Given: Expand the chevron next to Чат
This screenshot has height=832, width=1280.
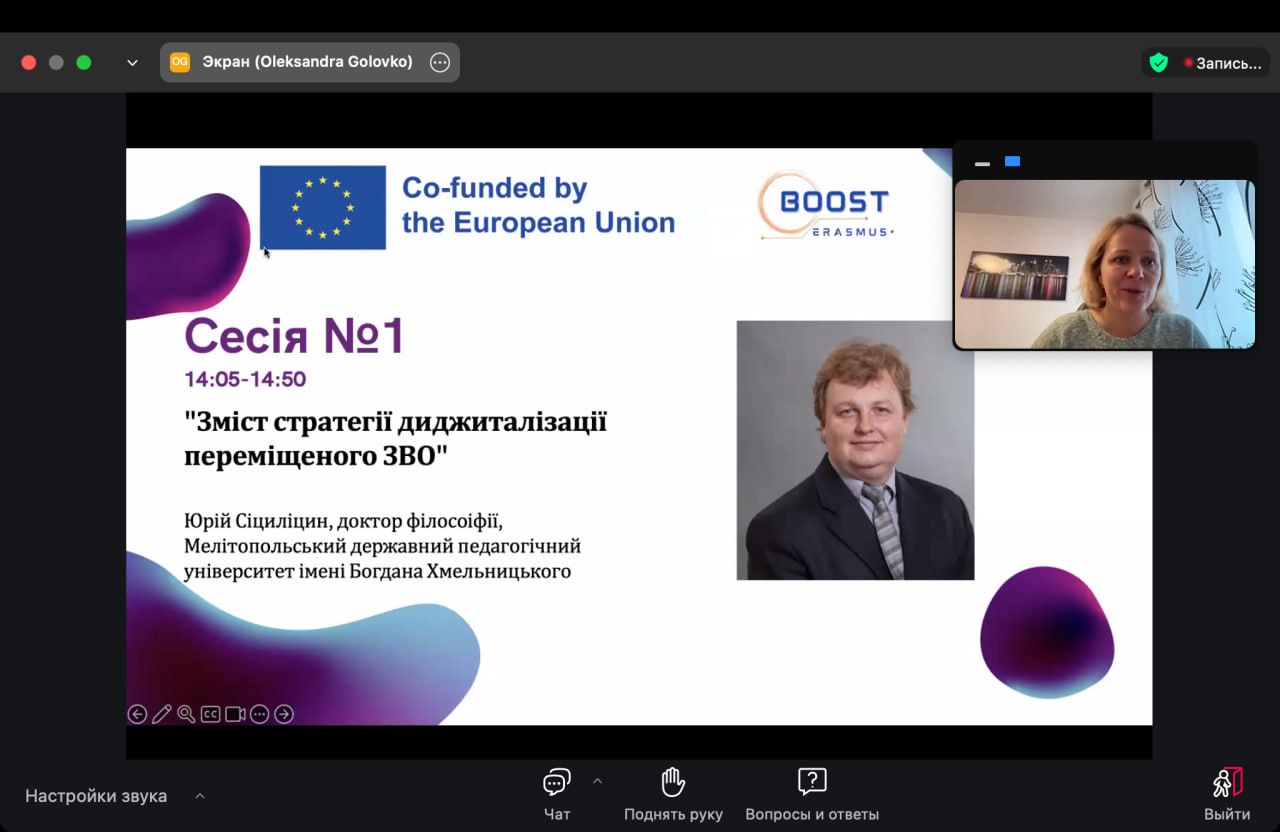Looking at the screenshot, I should 598,781.
